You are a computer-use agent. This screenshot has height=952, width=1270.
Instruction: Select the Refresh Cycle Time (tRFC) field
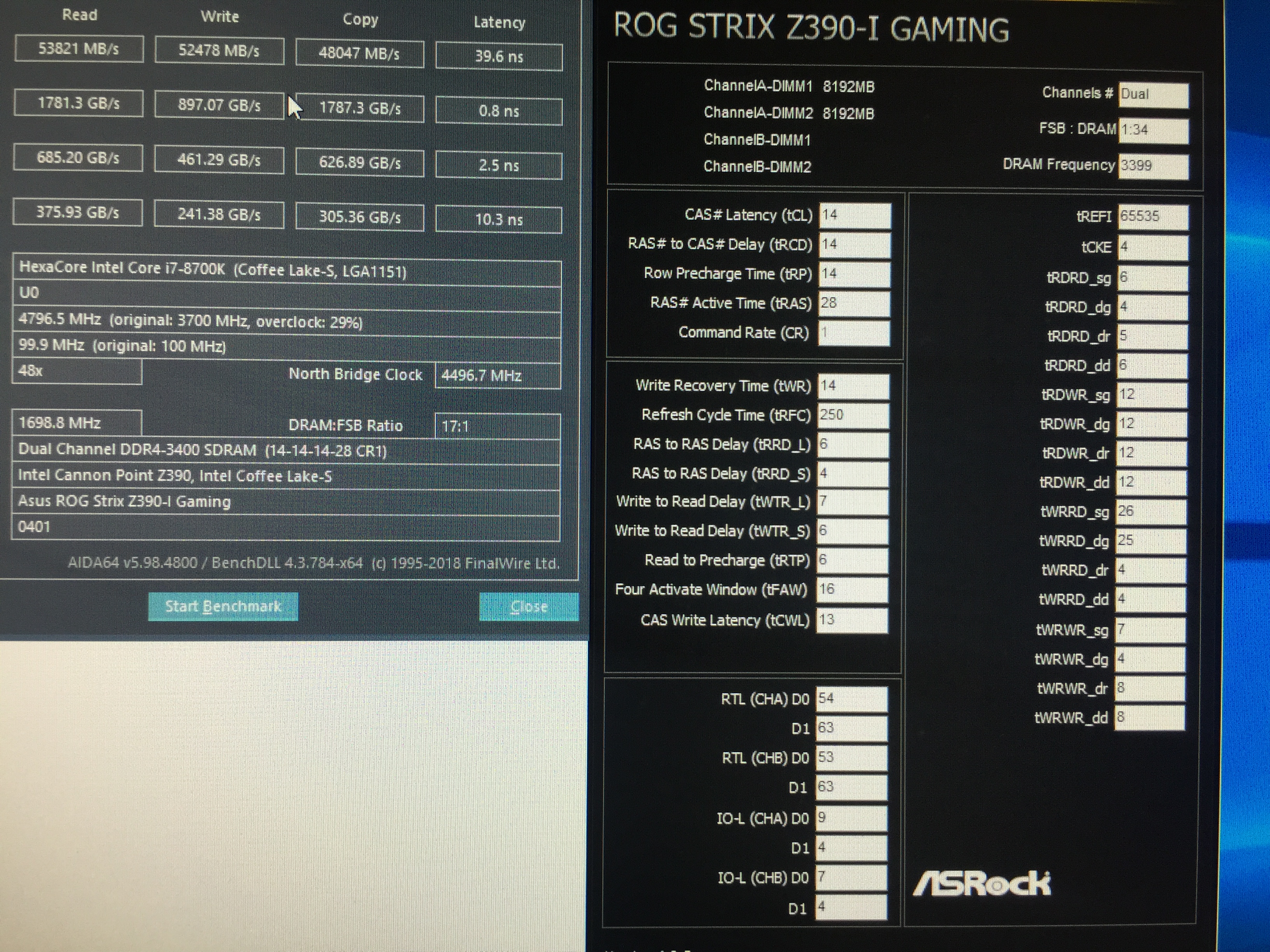coord(853,415)
